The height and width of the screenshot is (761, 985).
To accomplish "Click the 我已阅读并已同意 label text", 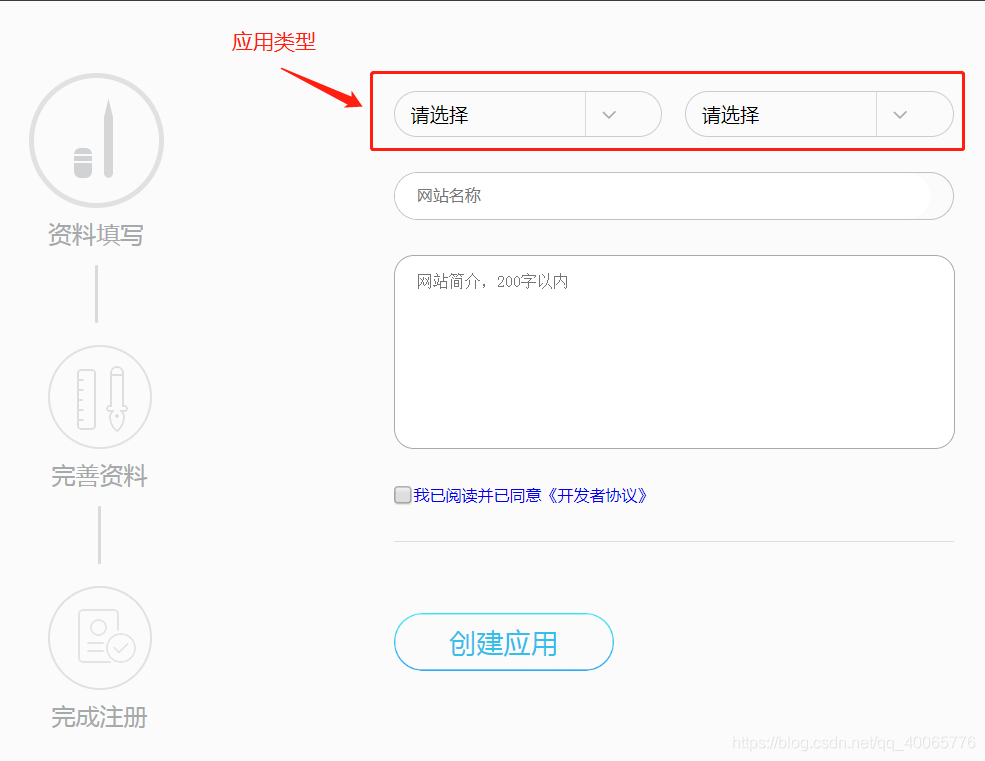I will coord(477,496).
